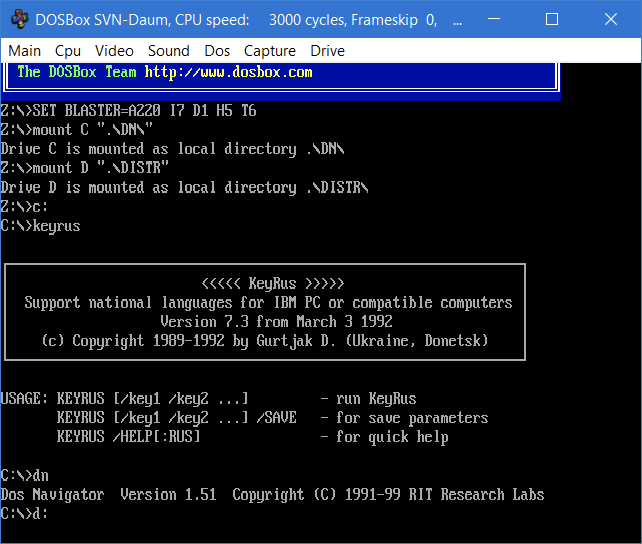Click the mount C ".\DN\" command line
Viewport: 642px width, 544px height.
coord(77,130)
